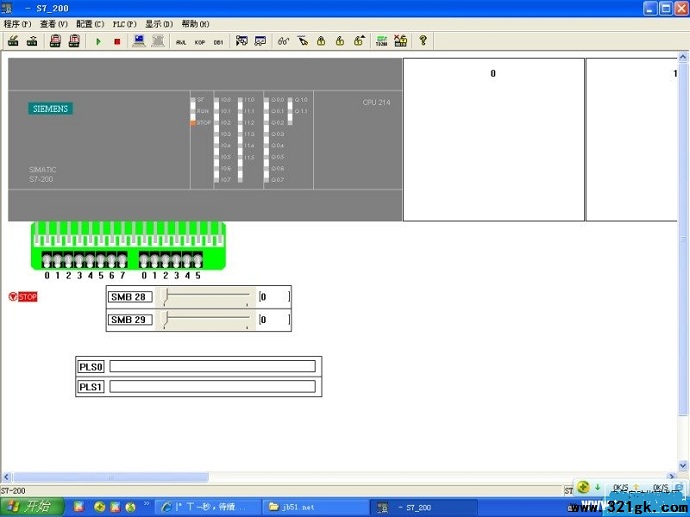This screenshot has height=517, width=690.
Task: Click the open padlock icon with arrow
Action: click(359, 41)
